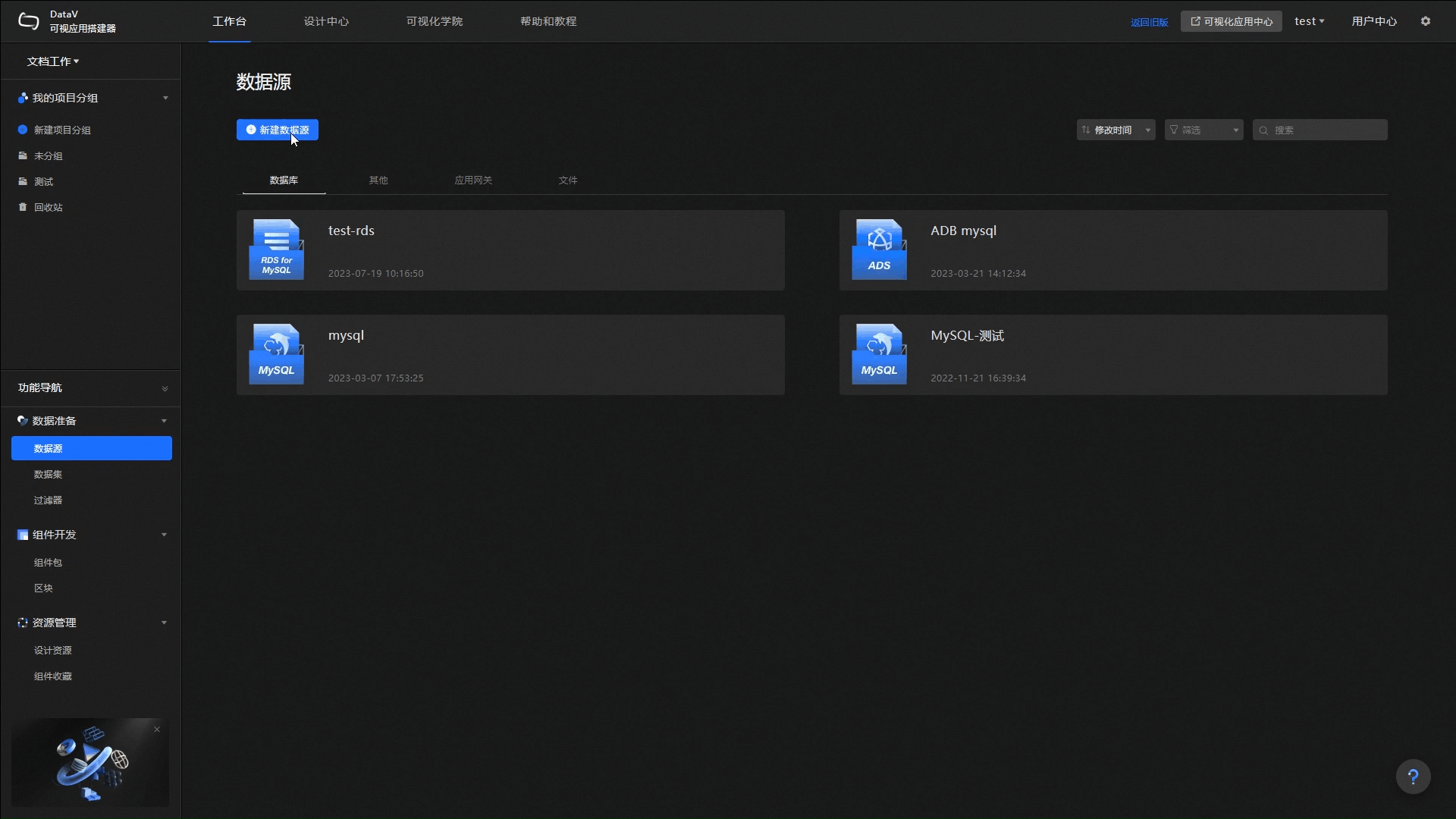Open the 文档工作 workspace dropdown

[53, 61]
